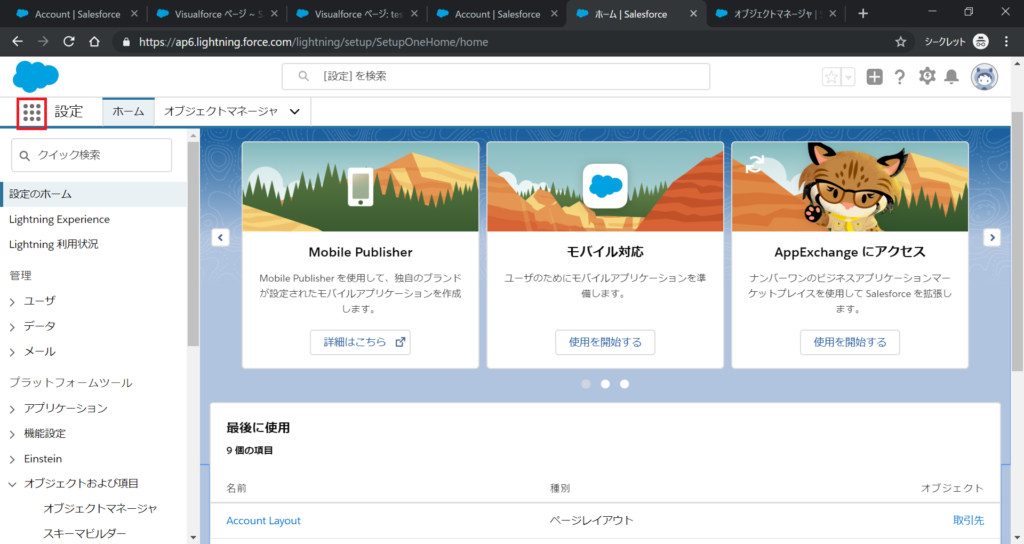Open the App Launcher grid icon
The width and height of the screenshot is (1024, 544).
(32, 112)
